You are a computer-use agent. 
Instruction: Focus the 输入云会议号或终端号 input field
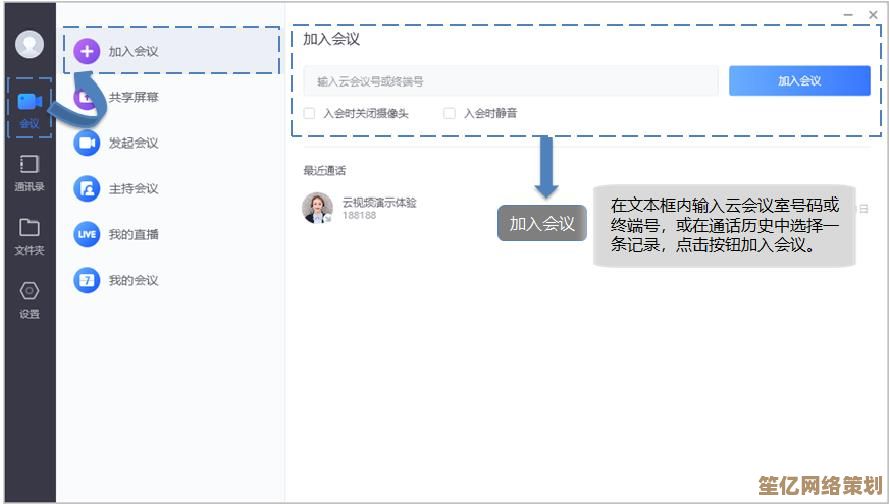click(511, 81)
